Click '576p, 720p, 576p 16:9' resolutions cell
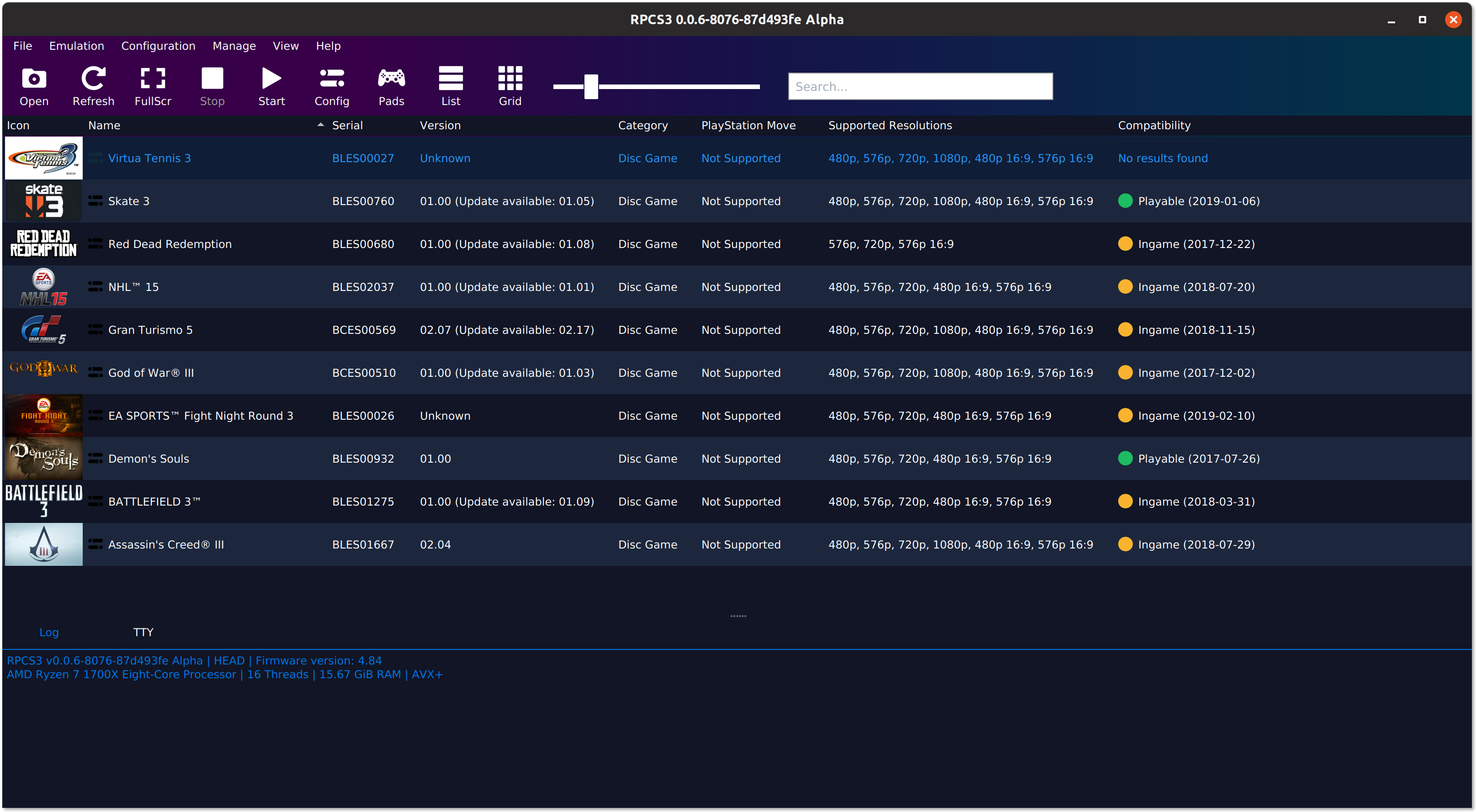Viewport: 1476px width, 812px height. tap(891, 244)
